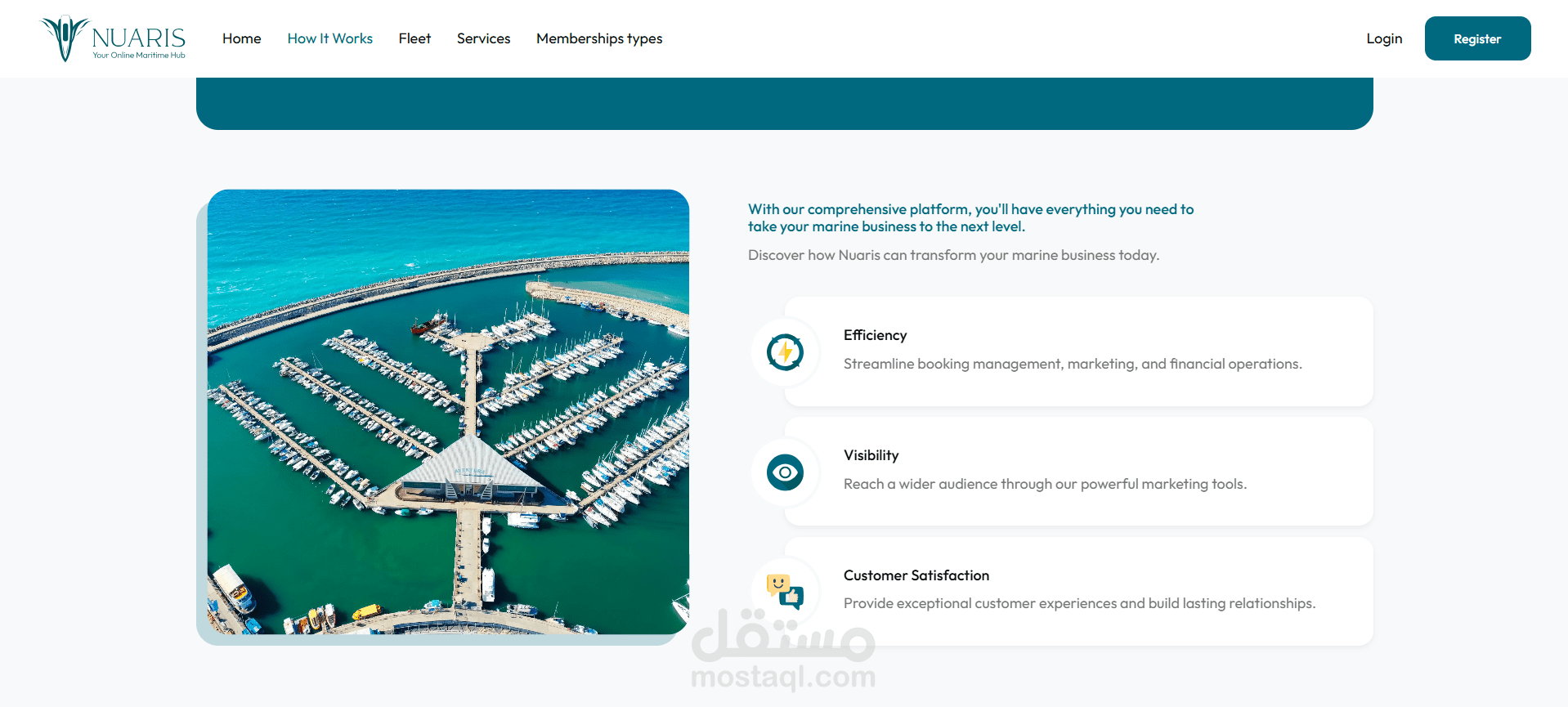Image resolution: width=1568 pixels, height=707 pixels.
Task: Click the 'Discover how Nuaris can transform' sentence
Action: click(x=953, y=255)
